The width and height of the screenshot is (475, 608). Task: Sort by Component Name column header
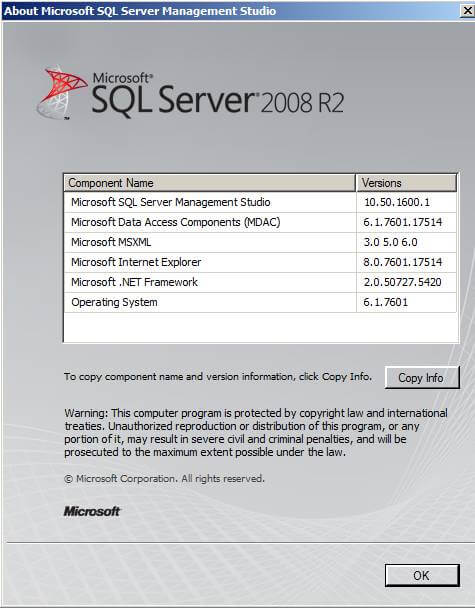tap(209, 183)
